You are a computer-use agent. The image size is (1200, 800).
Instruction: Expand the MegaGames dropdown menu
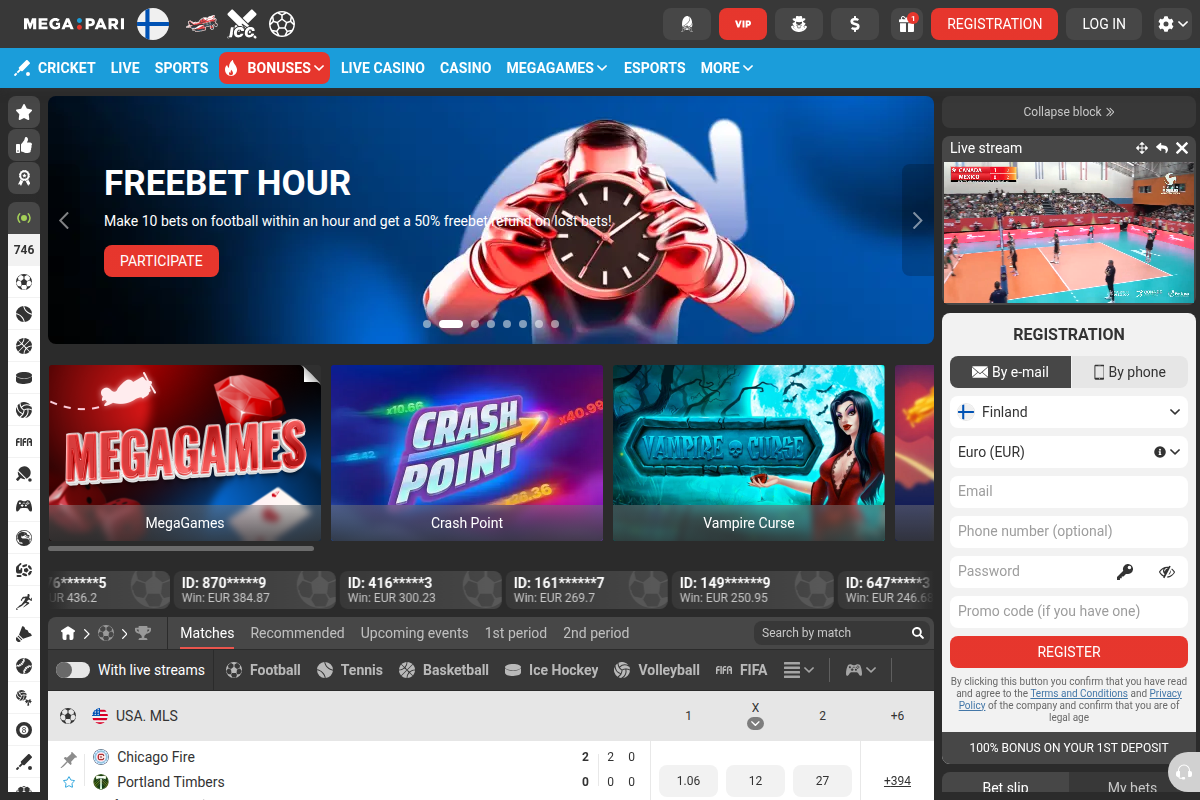click(557, 68)
